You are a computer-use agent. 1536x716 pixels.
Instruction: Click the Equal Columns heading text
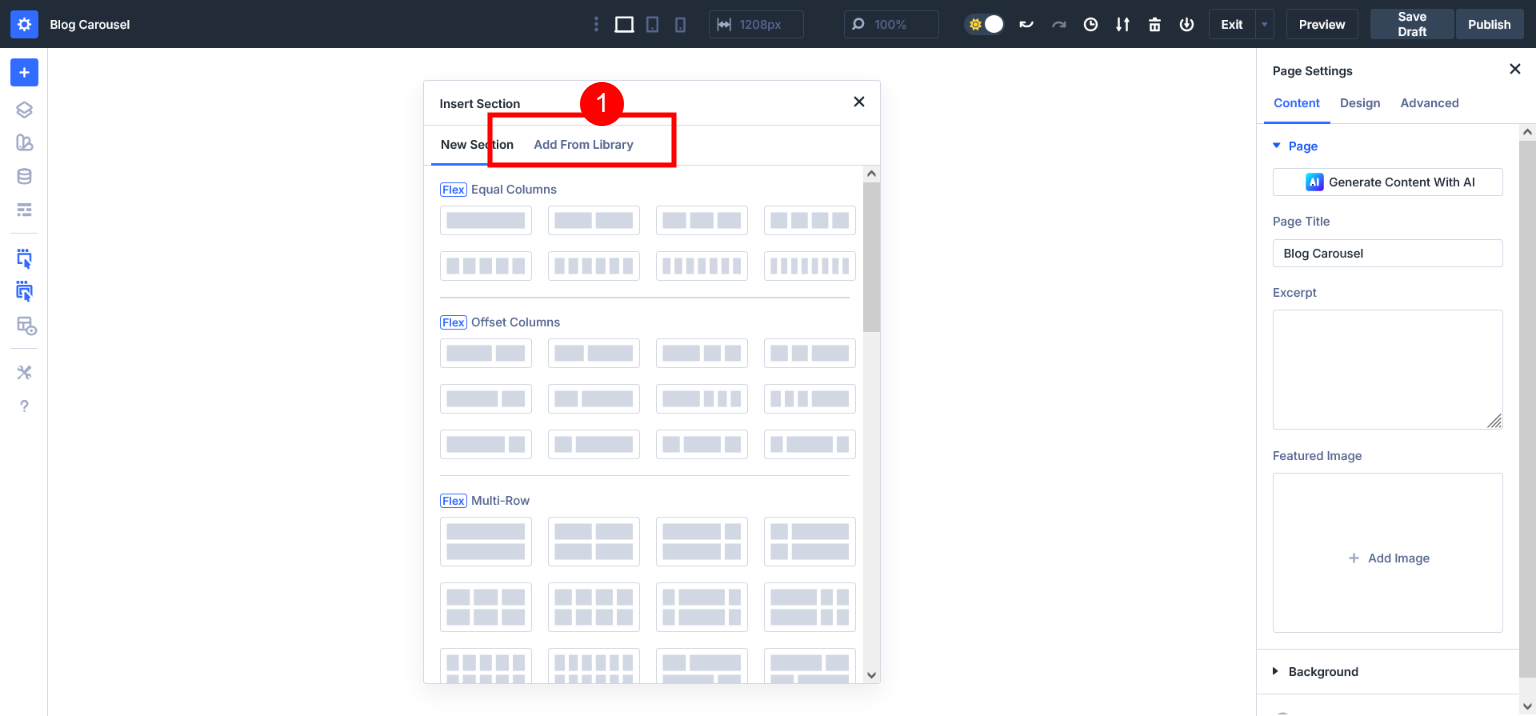(x=514, y=189)
